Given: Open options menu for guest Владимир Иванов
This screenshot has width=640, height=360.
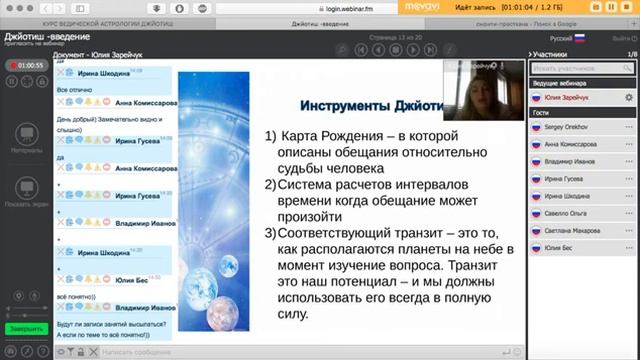Looking at the screenshot, I should click(x=629, y=162).
